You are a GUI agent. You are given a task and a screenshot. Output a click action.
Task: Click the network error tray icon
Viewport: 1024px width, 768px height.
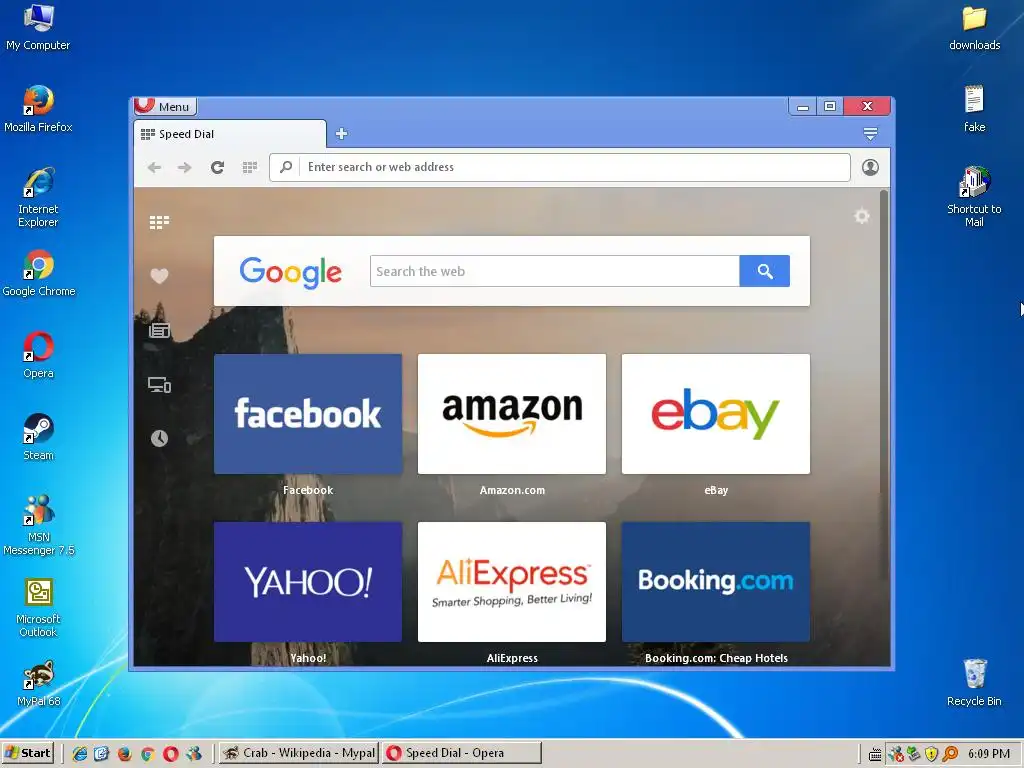click(895, 754)
